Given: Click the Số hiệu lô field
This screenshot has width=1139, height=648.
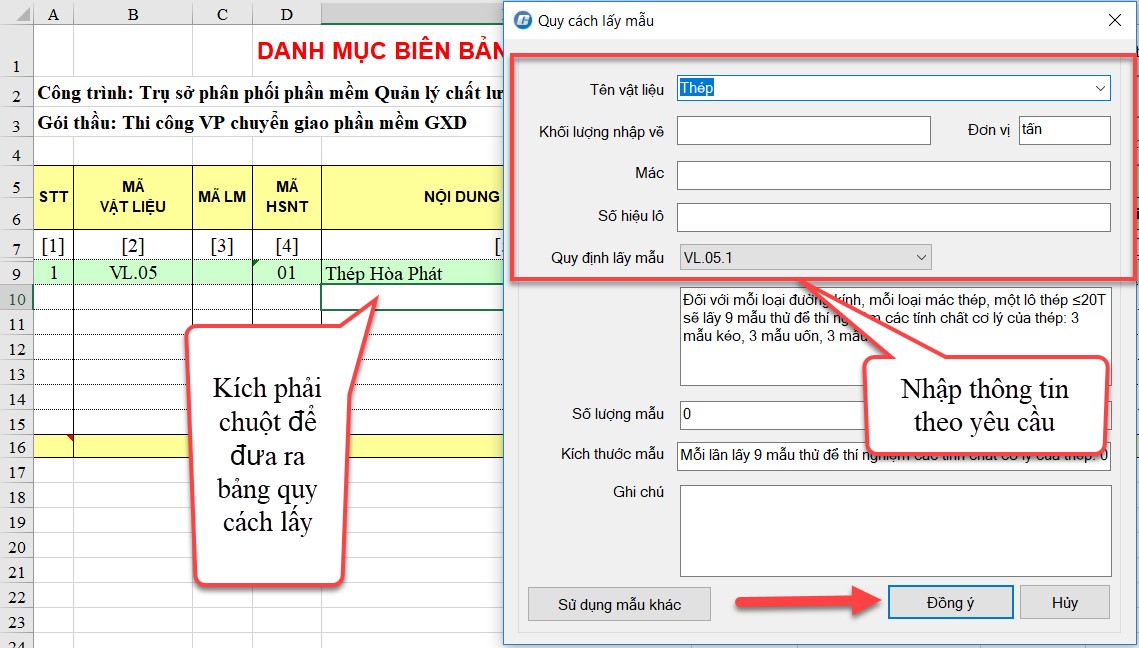Looking at the screenshot, I should click(x=893, y=218).
